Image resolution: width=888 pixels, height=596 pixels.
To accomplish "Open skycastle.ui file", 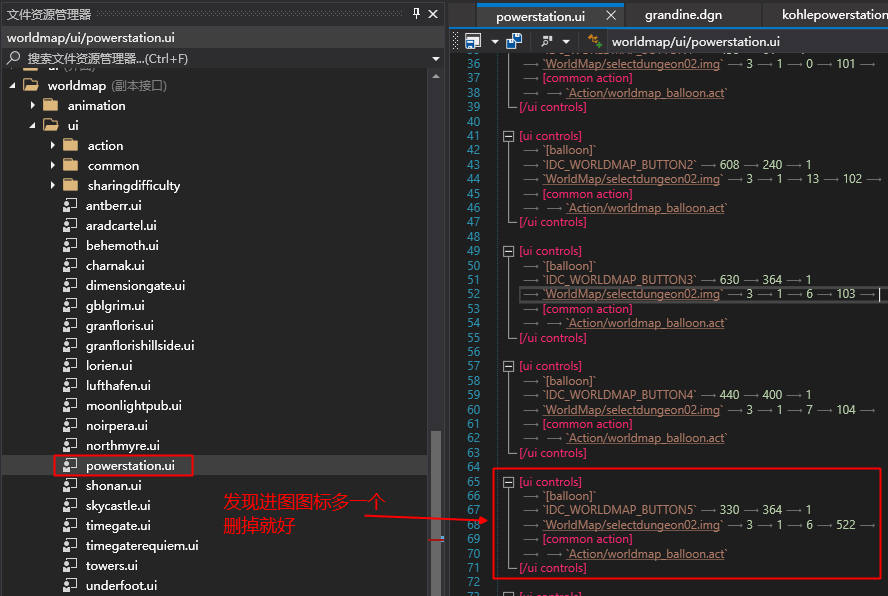I will click(118, 506).
